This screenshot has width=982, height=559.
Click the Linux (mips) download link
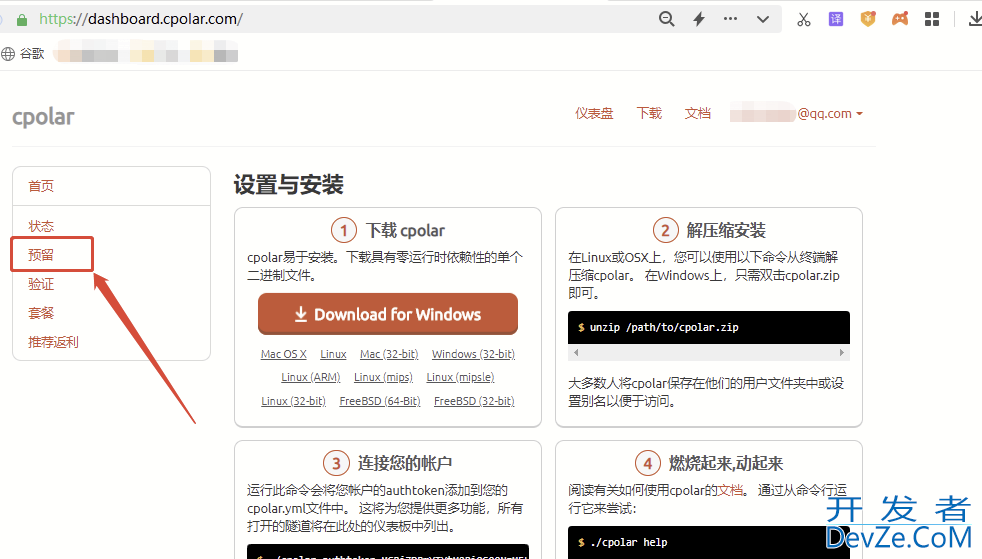[x=383, y=377]
